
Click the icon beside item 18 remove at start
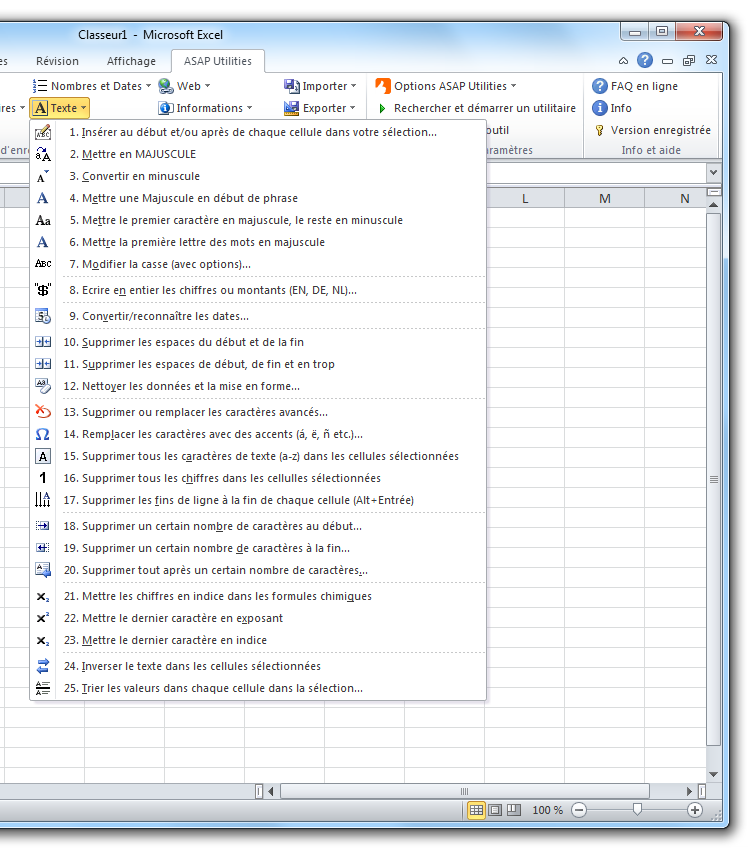coord(43,526)
